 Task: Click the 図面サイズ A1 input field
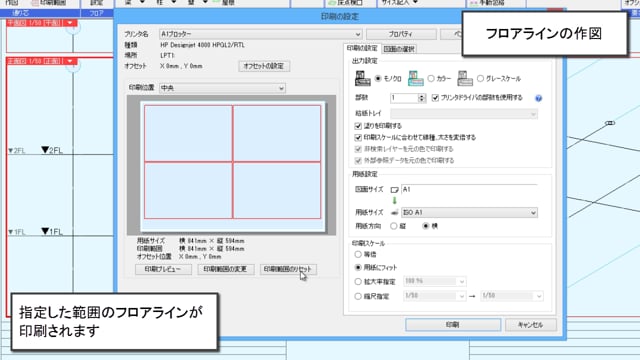[x=469, y=189]
